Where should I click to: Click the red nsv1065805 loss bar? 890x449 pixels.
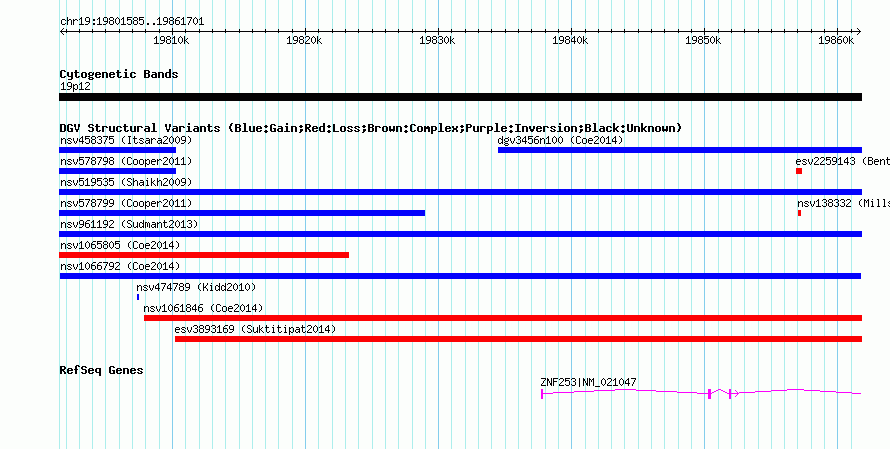[204, 255]
